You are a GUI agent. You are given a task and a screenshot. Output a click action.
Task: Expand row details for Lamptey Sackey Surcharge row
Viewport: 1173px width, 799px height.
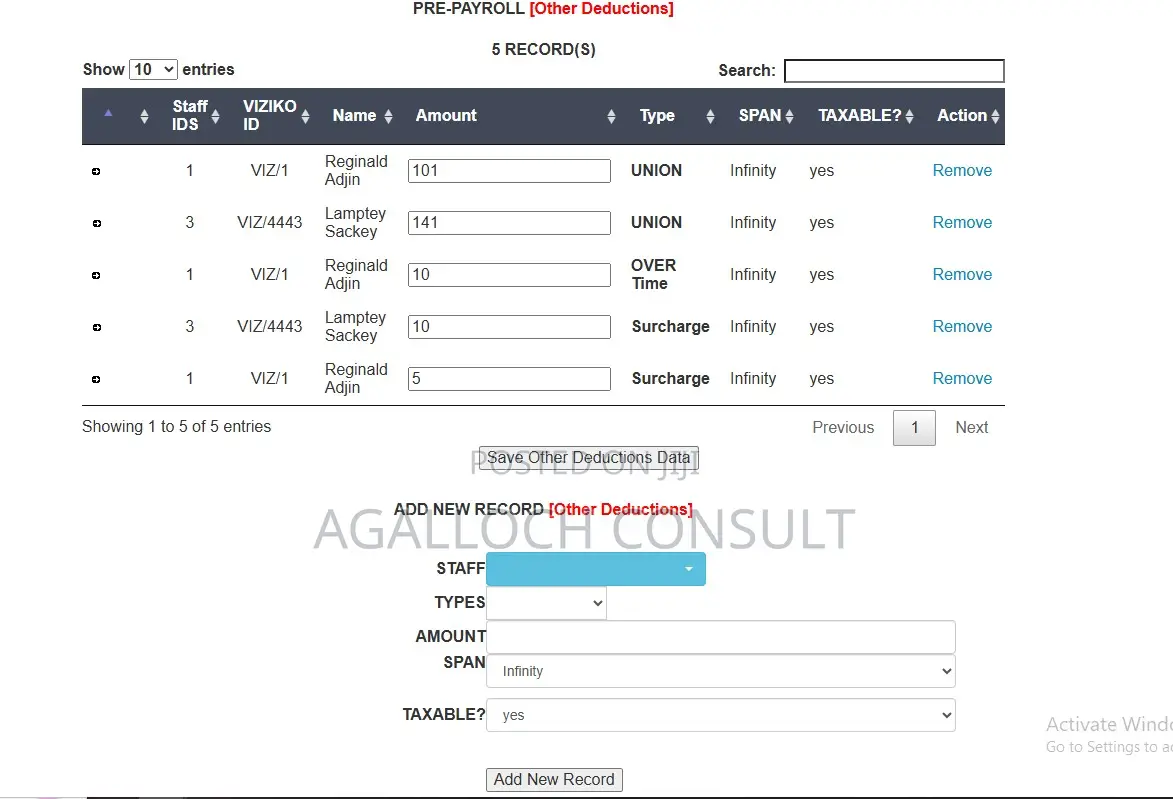tap(97, 327)
